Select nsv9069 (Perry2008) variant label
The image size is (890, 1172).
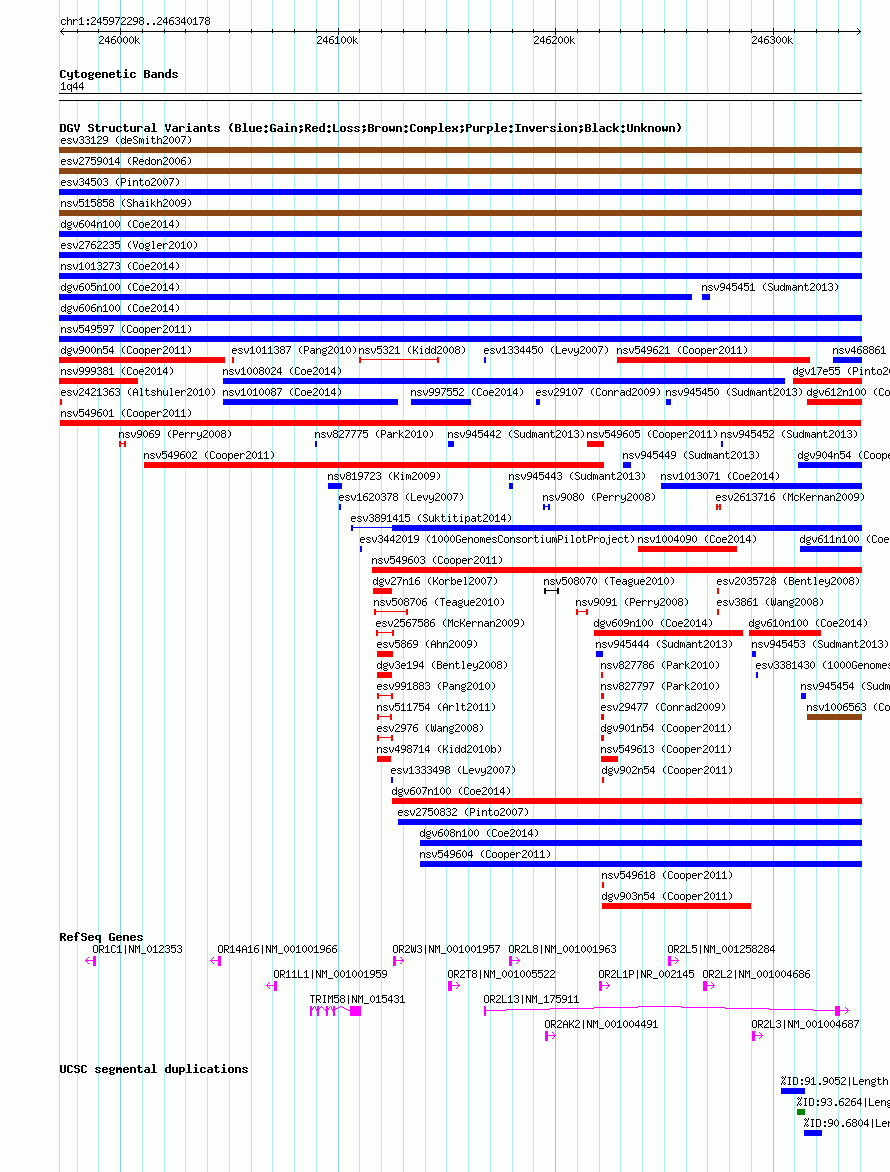pyautogui.click(x=175, y=434)
